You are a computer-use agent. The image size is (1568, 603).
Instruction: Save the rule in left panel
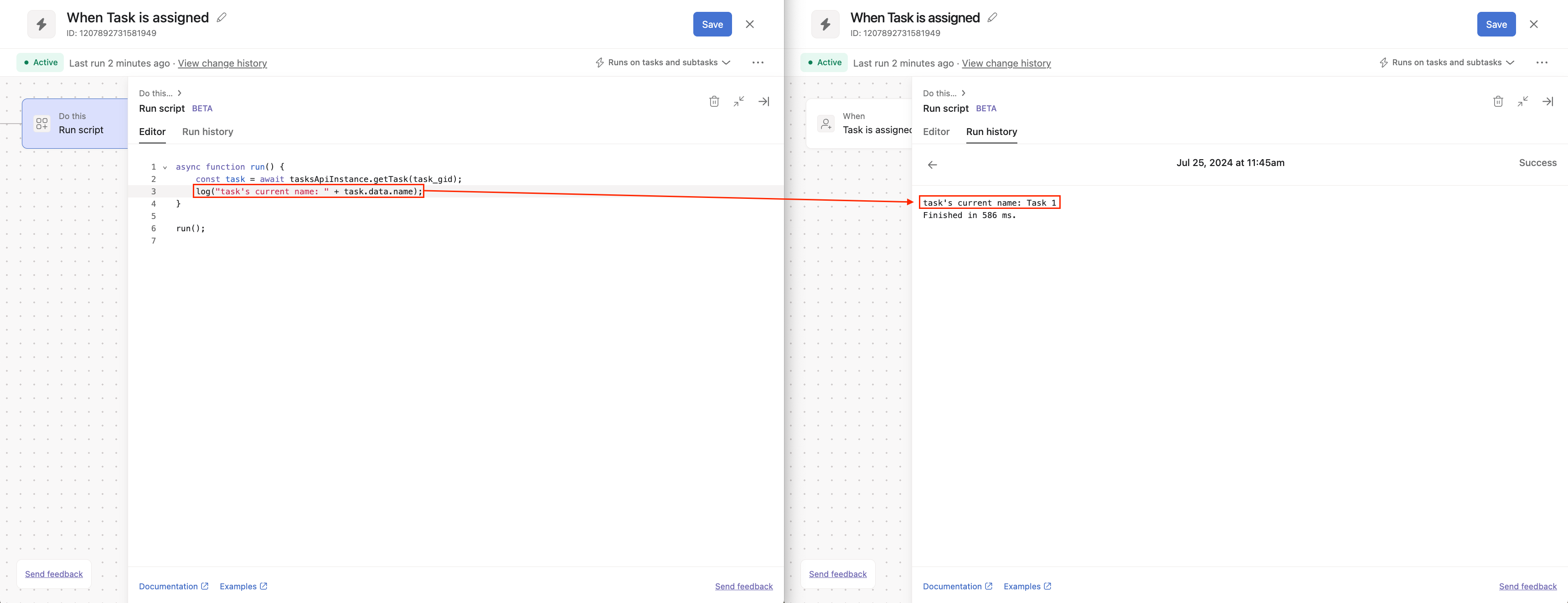pyautogui.click(x=712, y=24)
